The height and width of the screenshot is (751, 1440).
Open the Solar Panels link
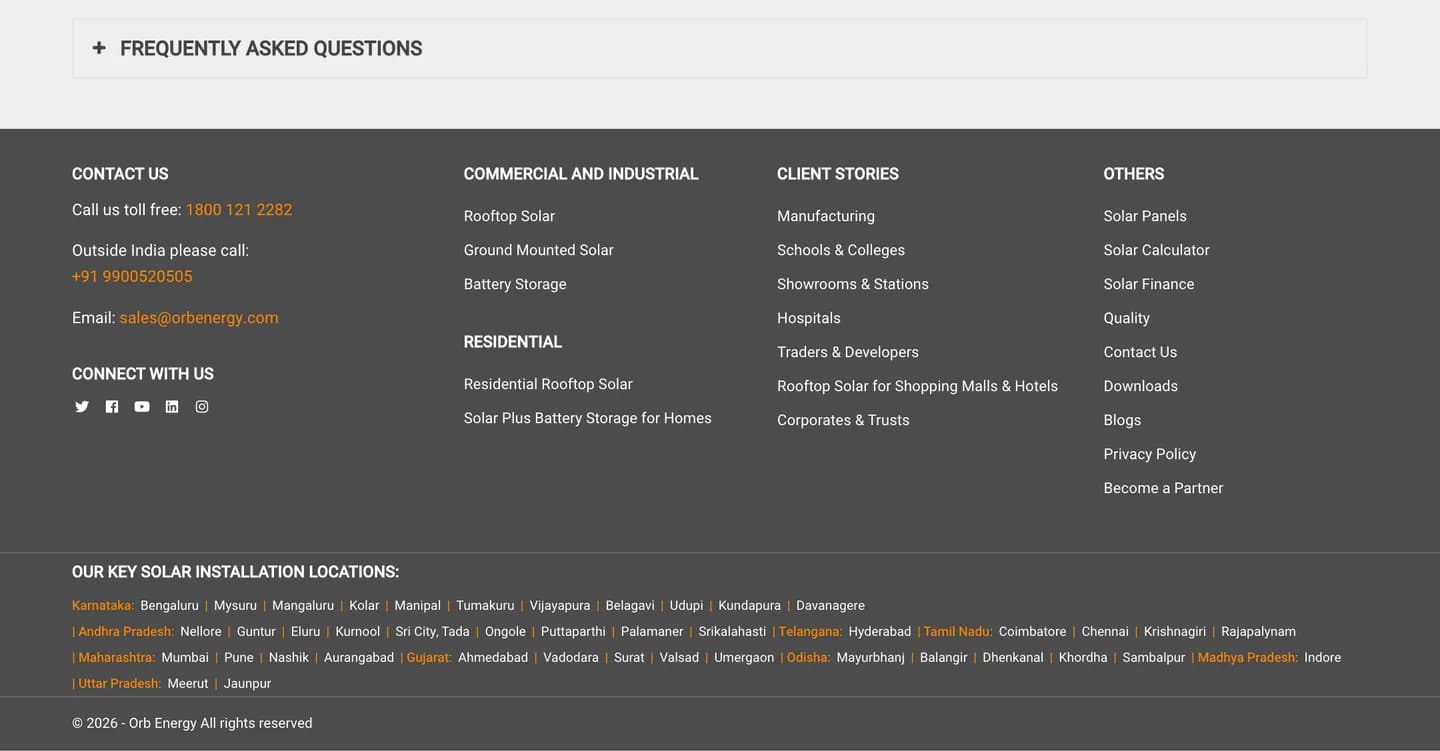click(x=1145, y=216)
